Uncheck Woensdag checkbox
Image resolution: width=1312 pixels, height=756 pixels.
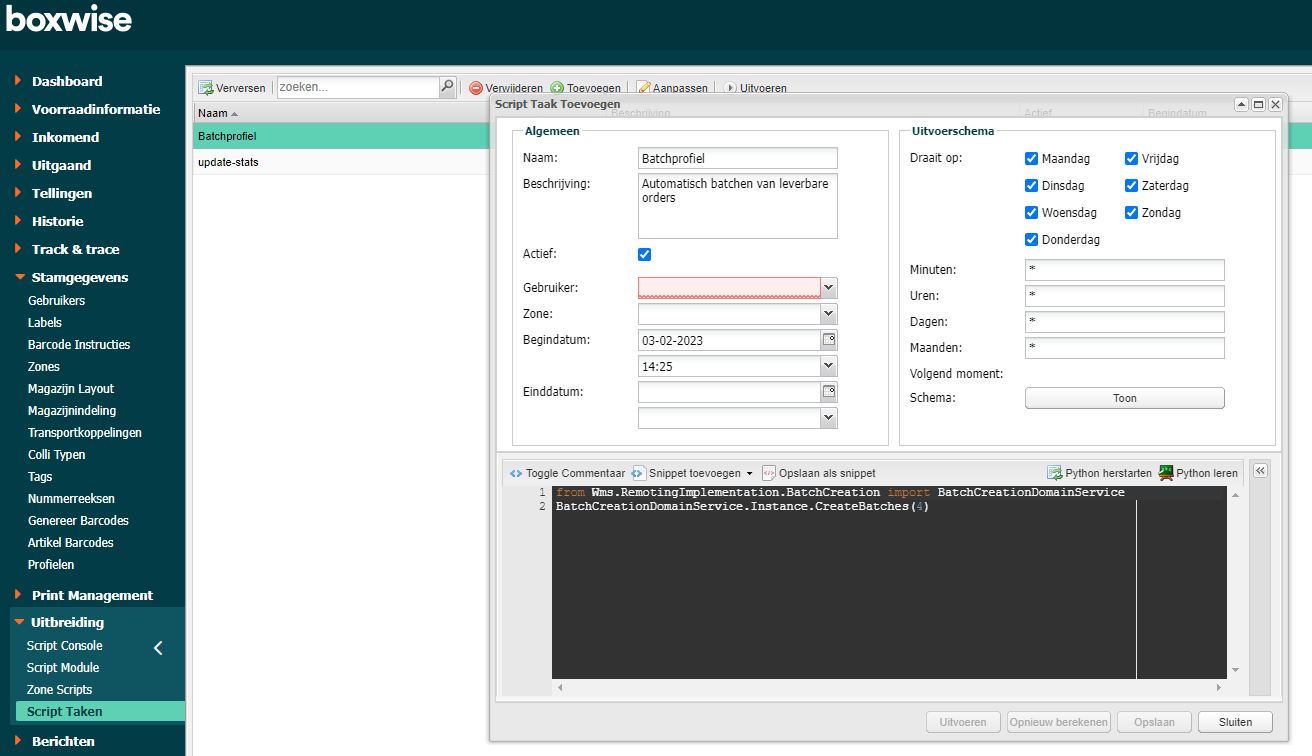coord(1032,213)
